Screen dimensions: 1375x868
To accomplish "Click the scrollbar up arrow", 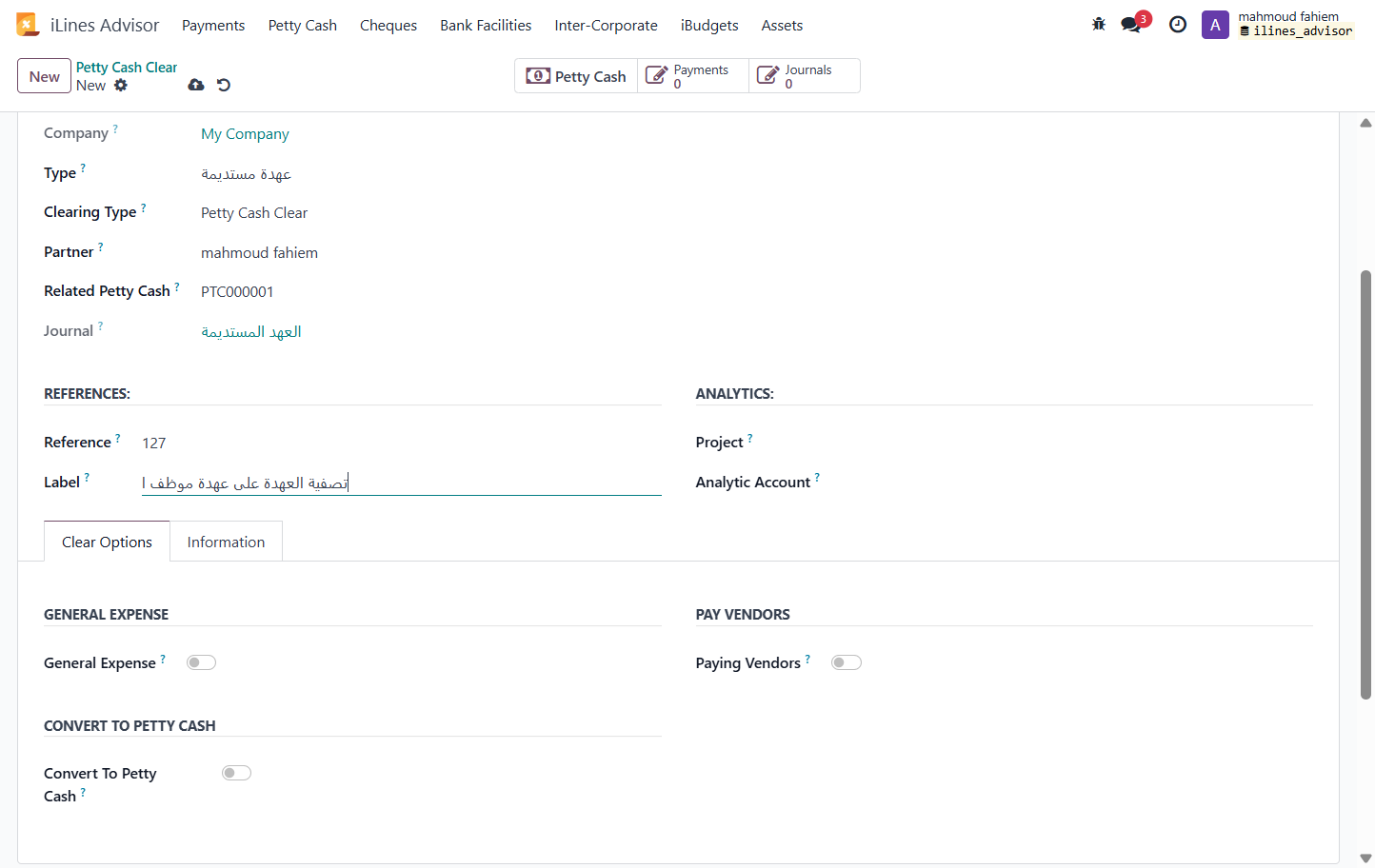I will click(x=1366, y=123).
